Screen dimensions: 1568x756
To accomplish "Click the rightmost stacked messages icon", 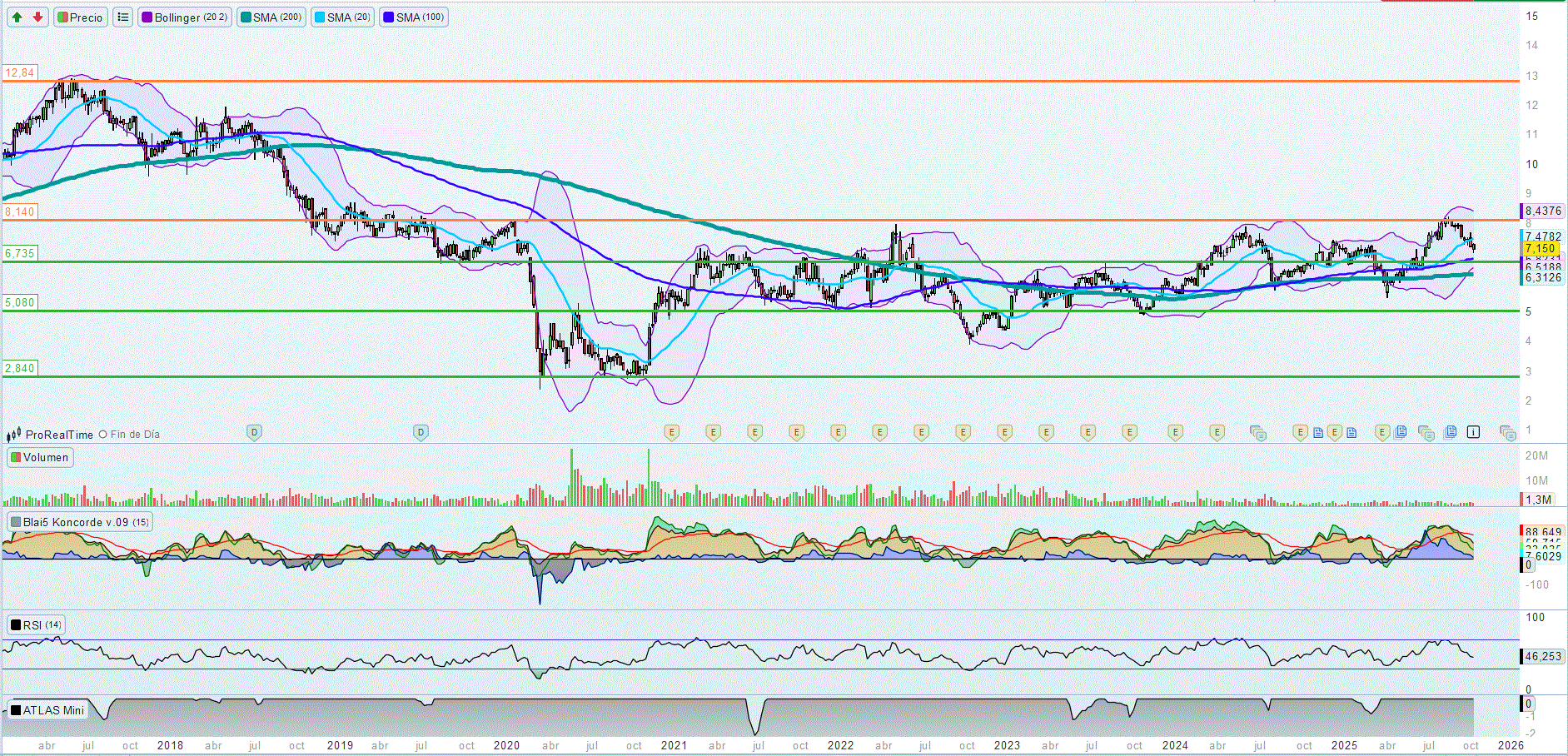I will pos(1507,432).
